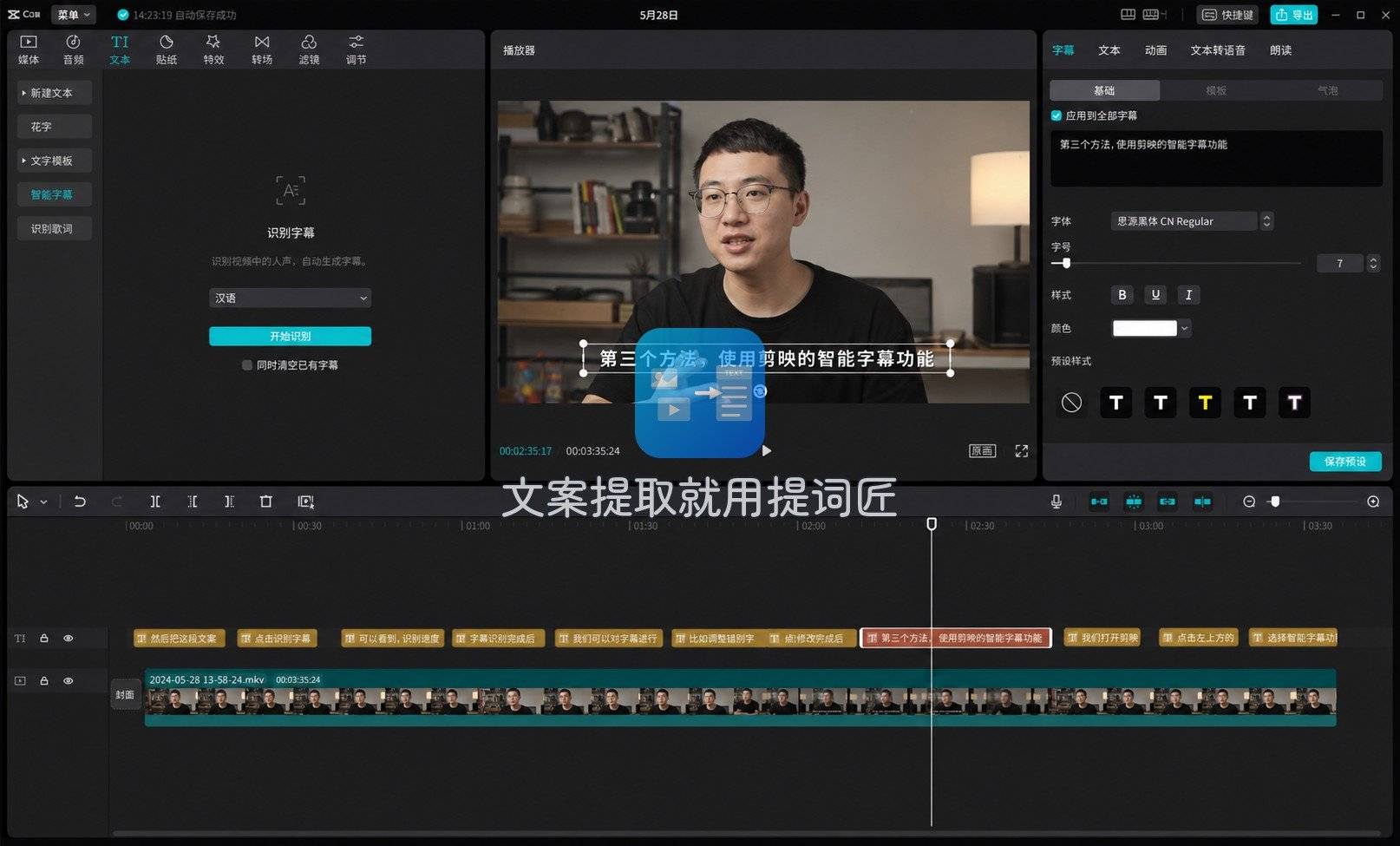Play the video in the player
1400x846 pixels.
point(766,450)
